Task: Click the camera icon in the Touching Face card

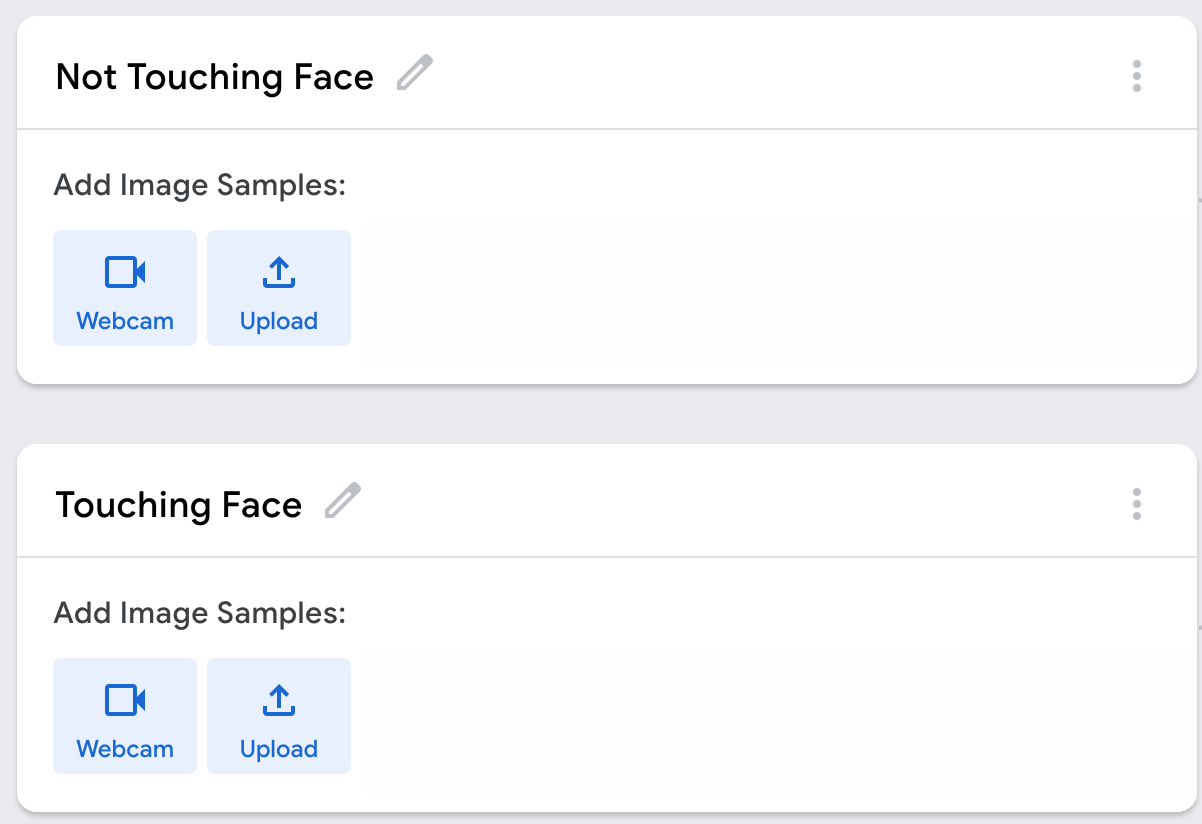Action: [125, 699]
